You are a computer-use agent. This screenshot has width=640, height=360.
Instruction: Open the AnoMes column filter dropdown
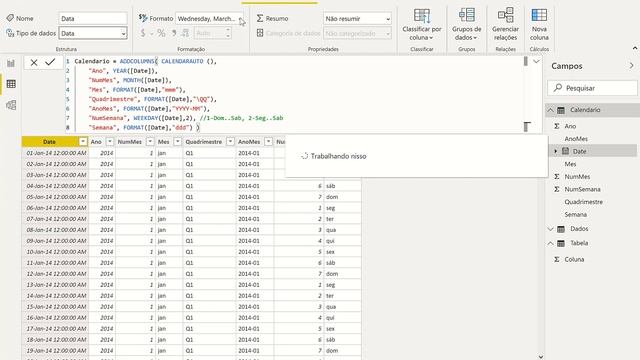tap(269, 142)
